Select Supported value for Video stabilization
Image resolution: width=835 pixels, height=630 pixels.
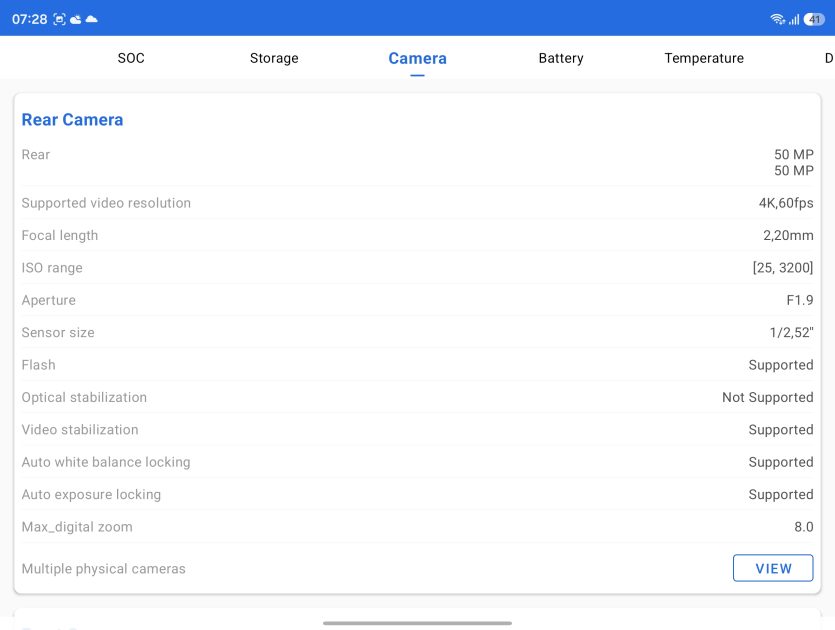[x=781, y=430]
